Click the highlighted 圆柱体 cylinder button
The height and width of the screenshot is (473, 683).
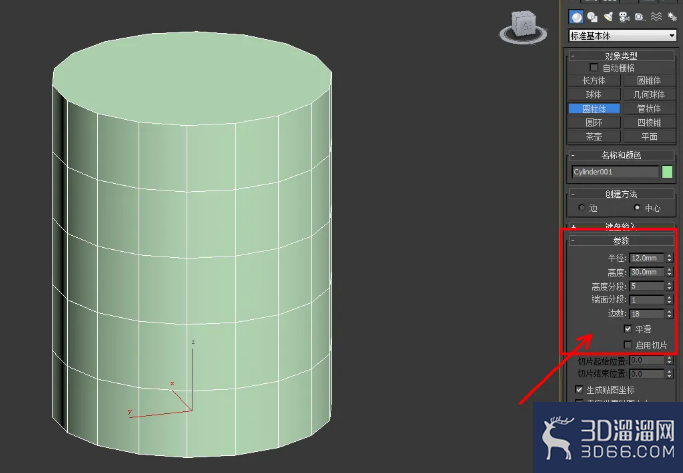click(x=594, y=108)
